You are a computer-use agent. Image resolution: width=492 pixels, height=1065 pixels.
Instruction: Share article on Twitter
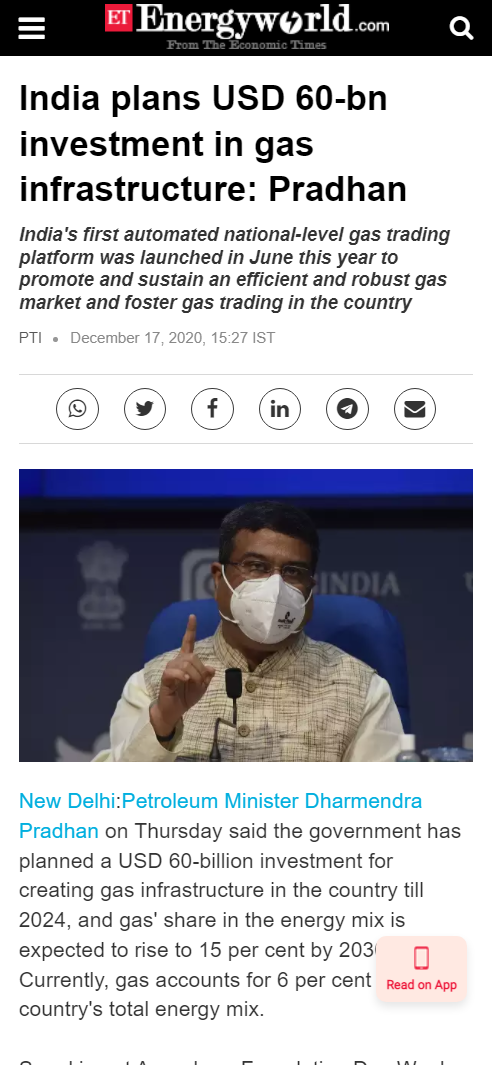pyautogui.click(x=145, y=409)
